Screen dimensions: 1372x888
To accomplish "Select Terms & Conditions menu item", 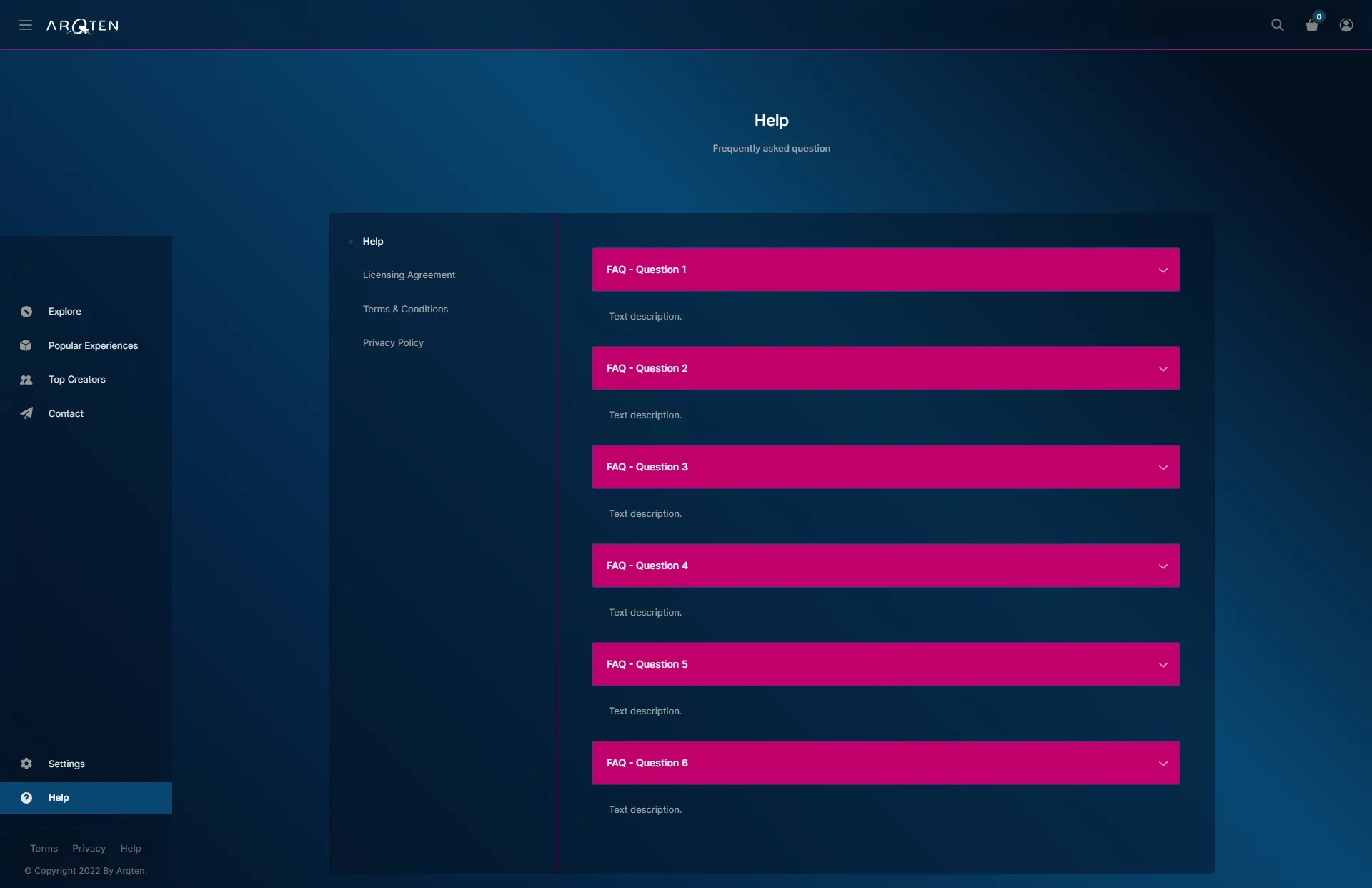I will tap(405, 310).
